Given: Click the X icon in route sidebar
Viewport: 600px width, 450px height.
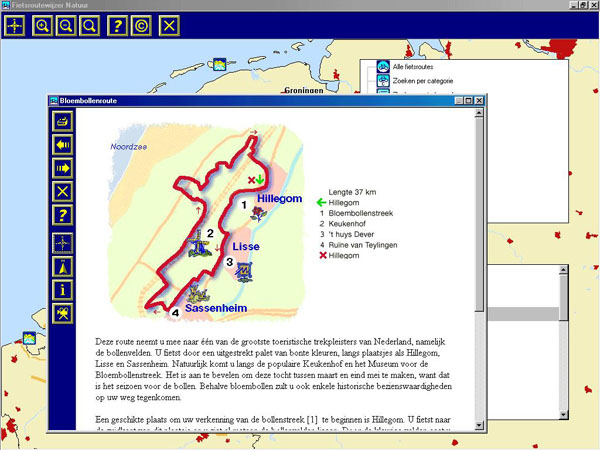Looking at the screenshot, I should click(64, 191).
